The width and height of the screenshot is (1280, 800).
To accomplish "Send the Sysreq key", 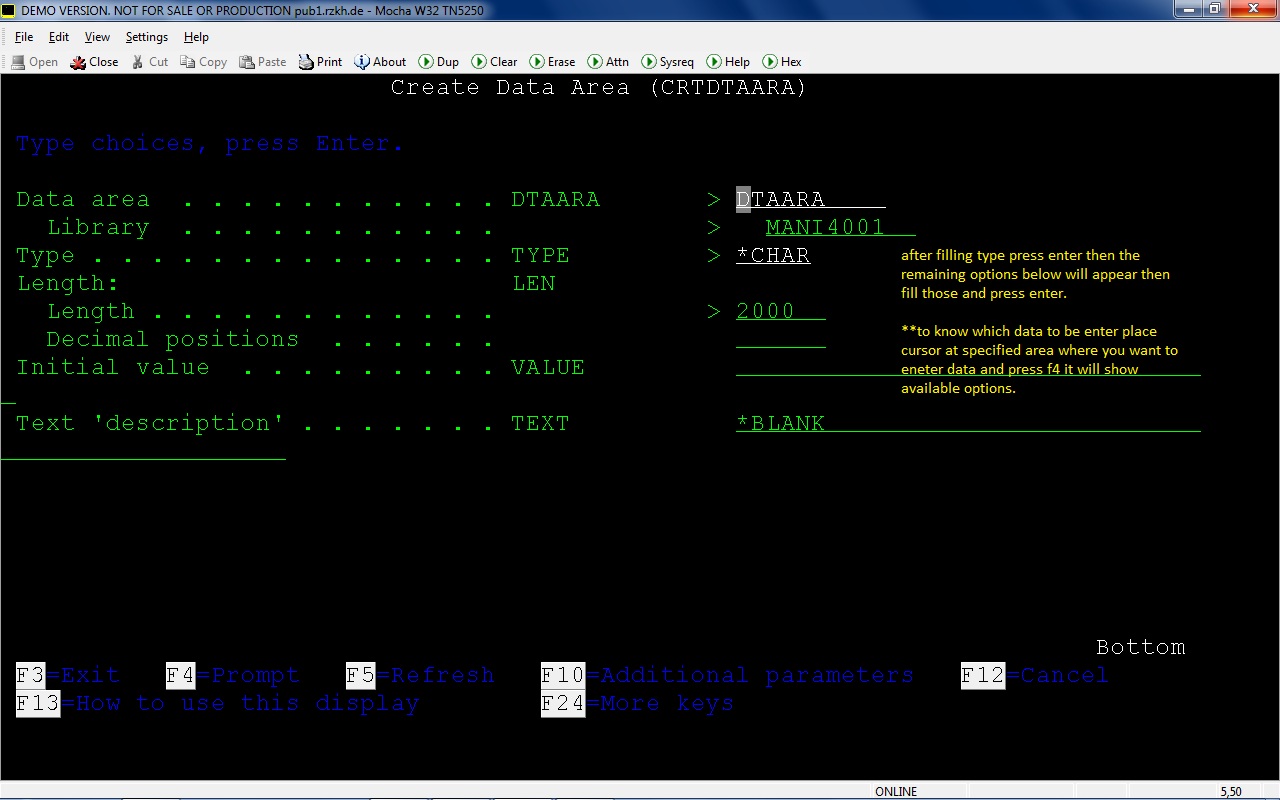I will pos(667,61).
